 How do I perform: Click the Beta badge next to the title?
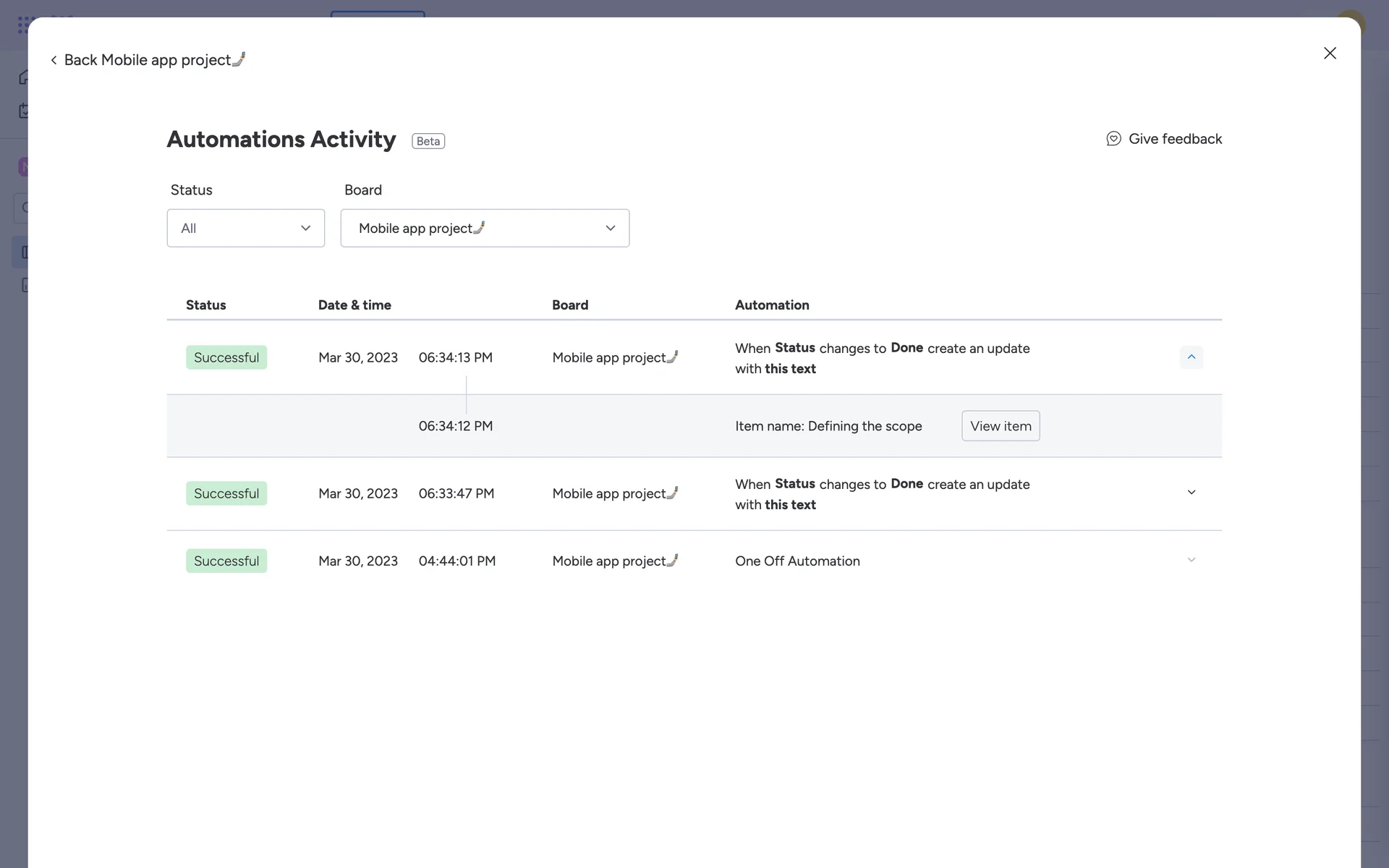click(428, 141)
